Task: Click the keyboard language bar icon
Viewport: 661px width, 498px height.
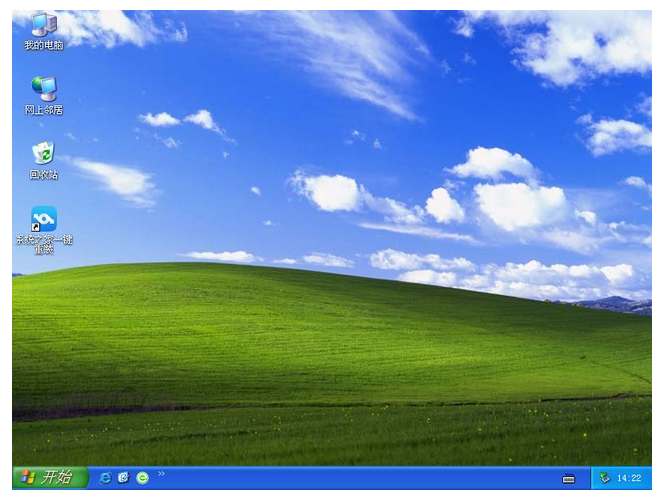Action: (568, 479)
